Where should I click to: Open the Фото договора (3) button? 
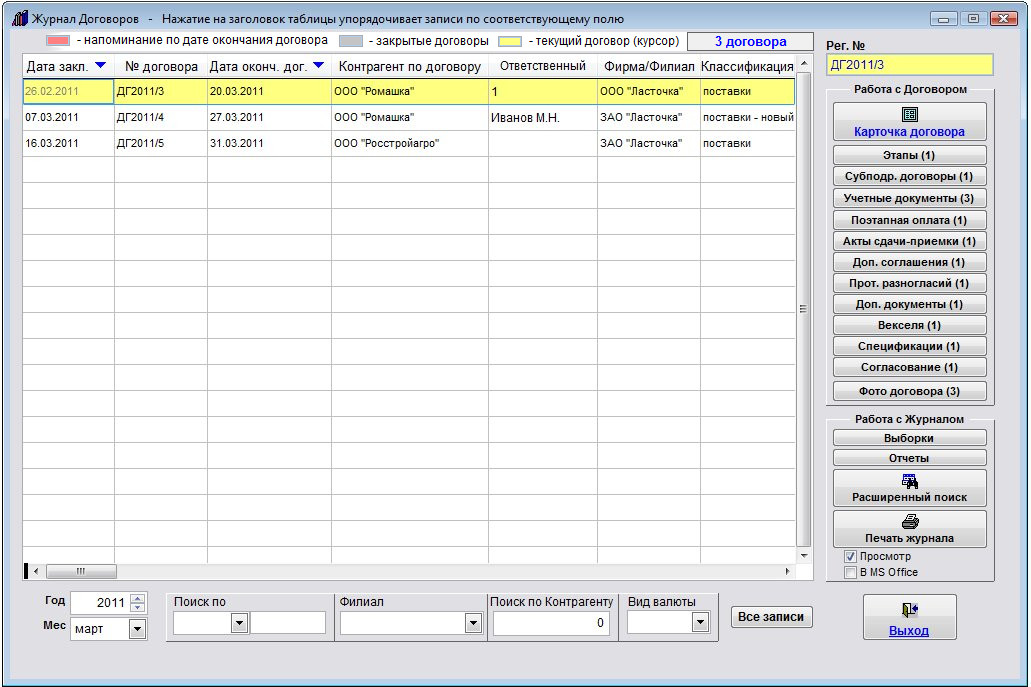pos(909,391)
